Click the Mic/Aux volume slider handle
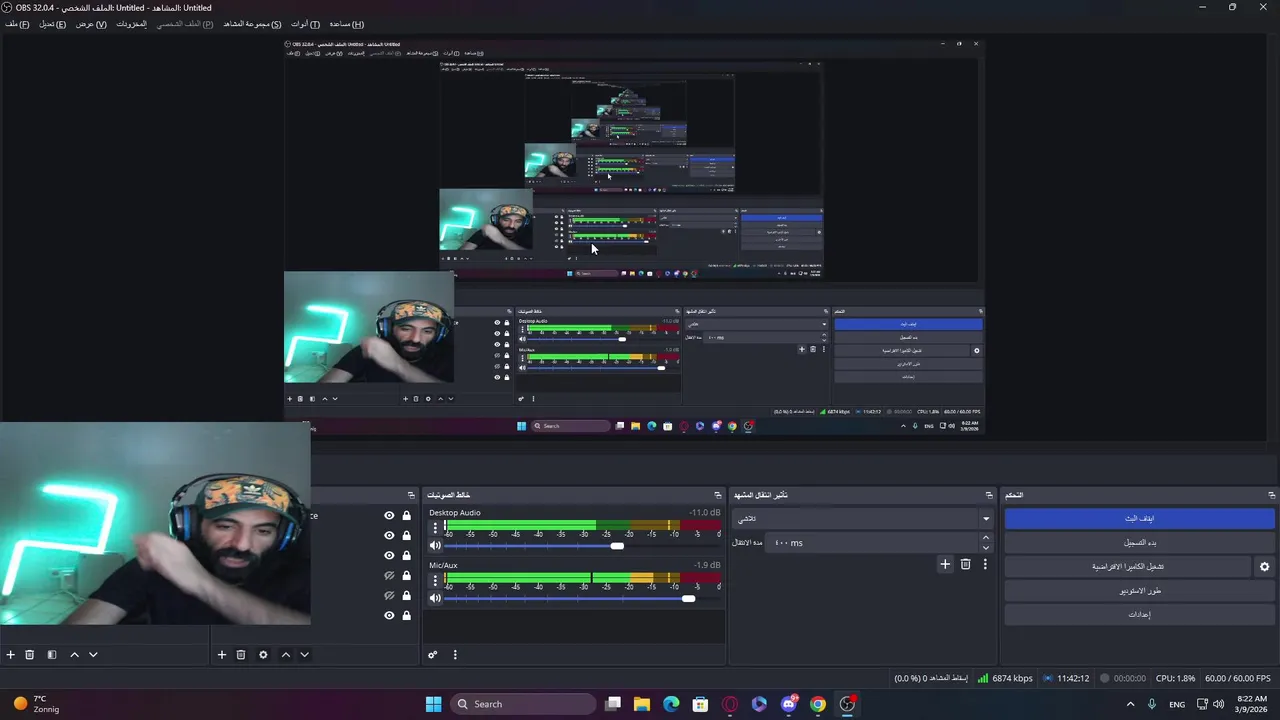 [x=688, y=598]
